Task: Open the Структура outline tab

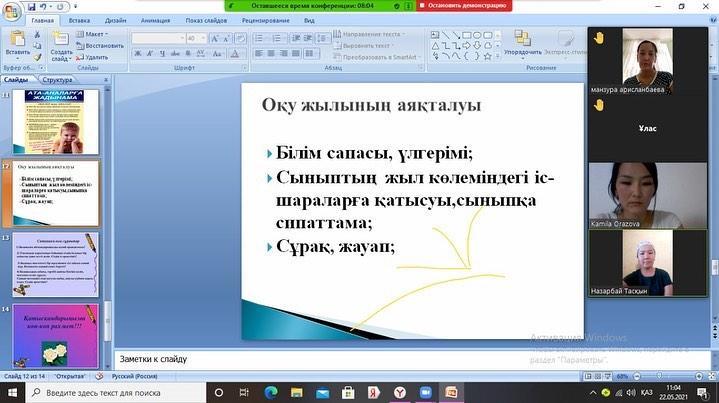Action: pyautogui.click(x=58, y=79)
